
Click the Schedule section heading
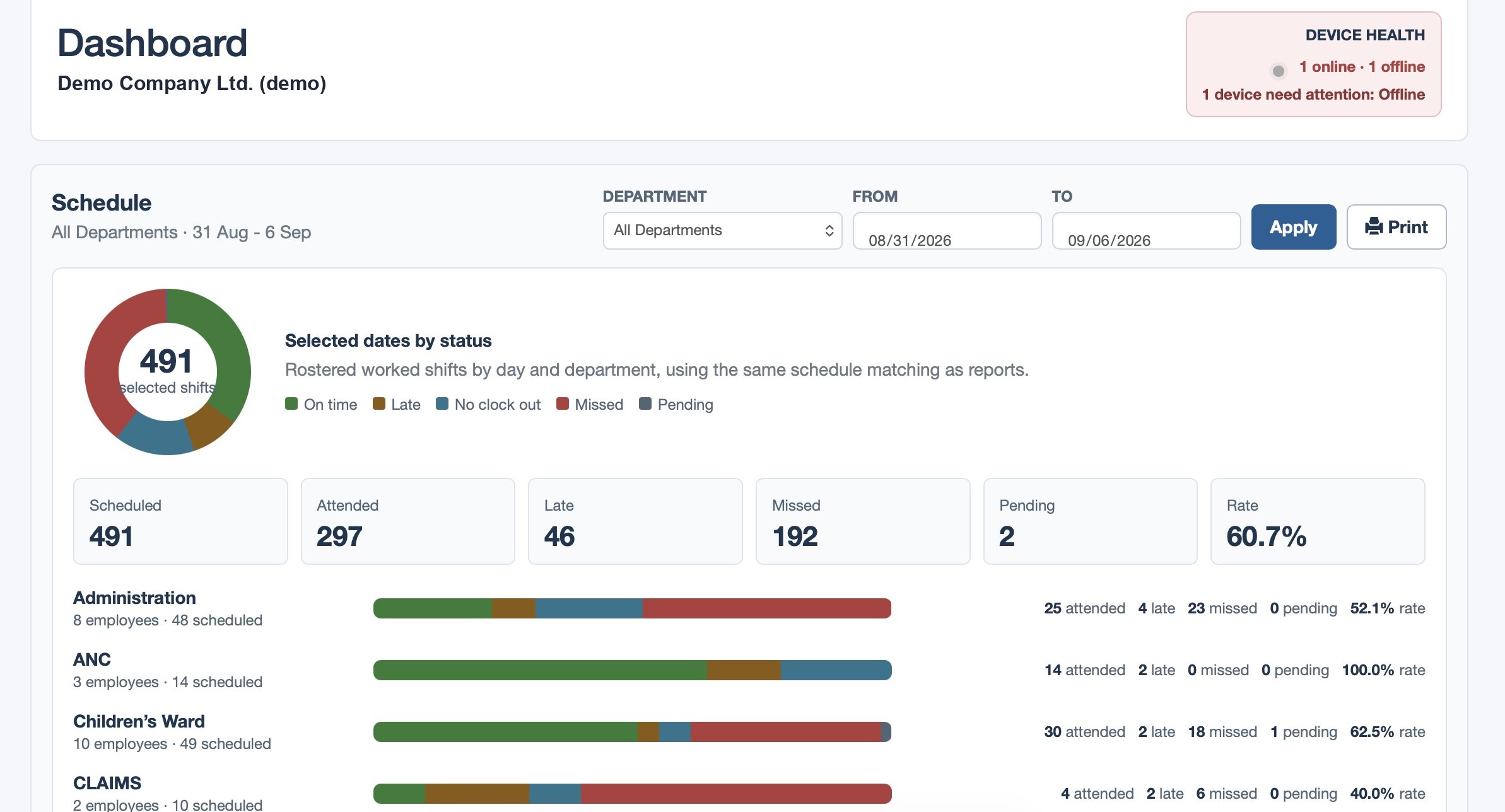[x=102, y=203]
